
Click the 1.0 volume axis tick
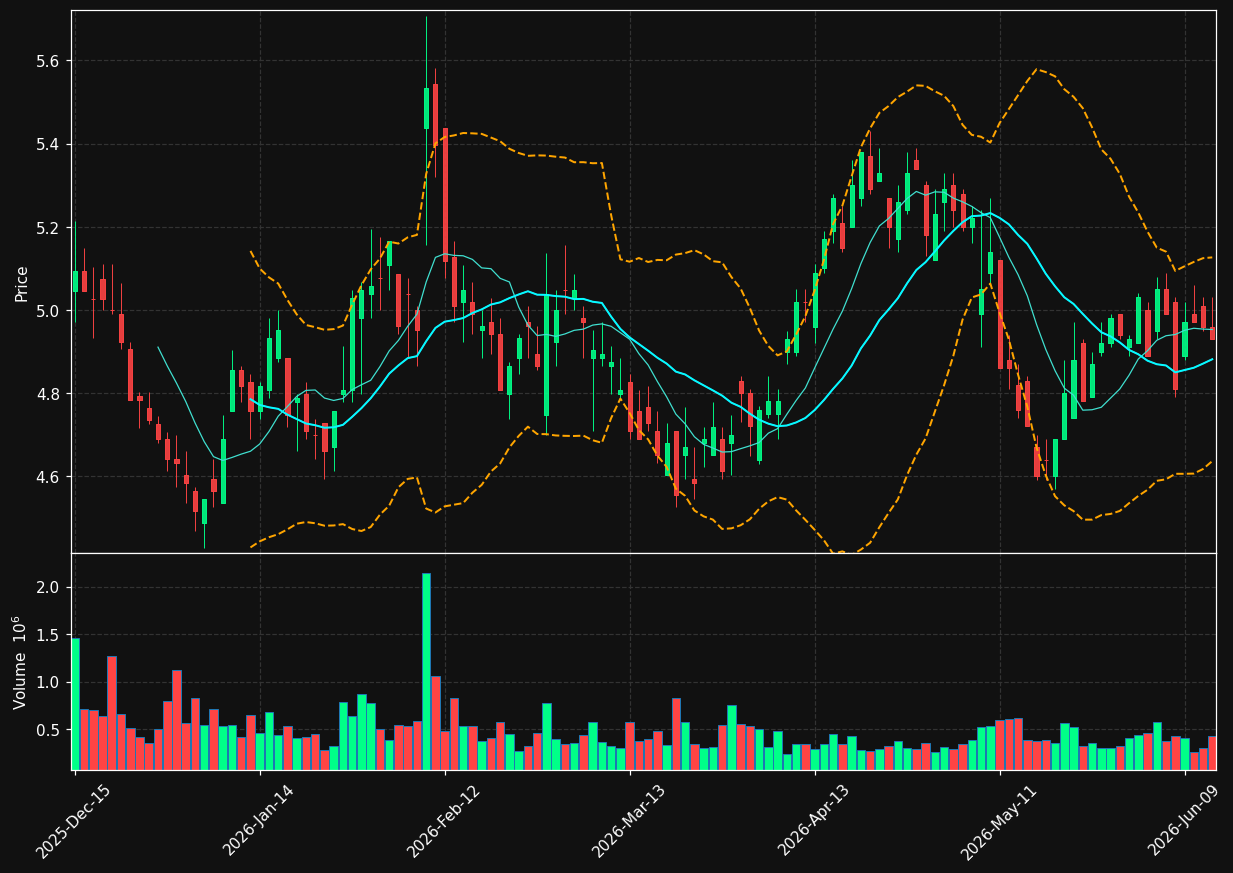click(x=49, y=683)
